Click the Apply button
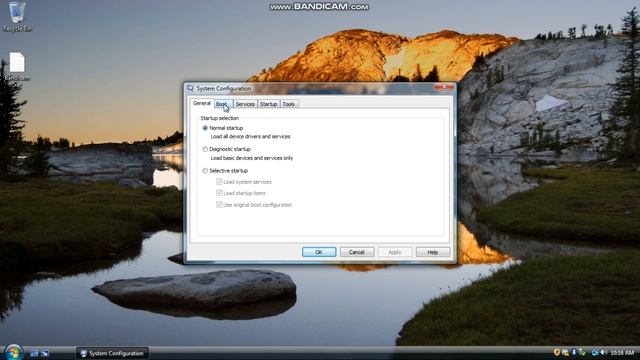This screenshot has width=640, height=360. coord(395,252)
